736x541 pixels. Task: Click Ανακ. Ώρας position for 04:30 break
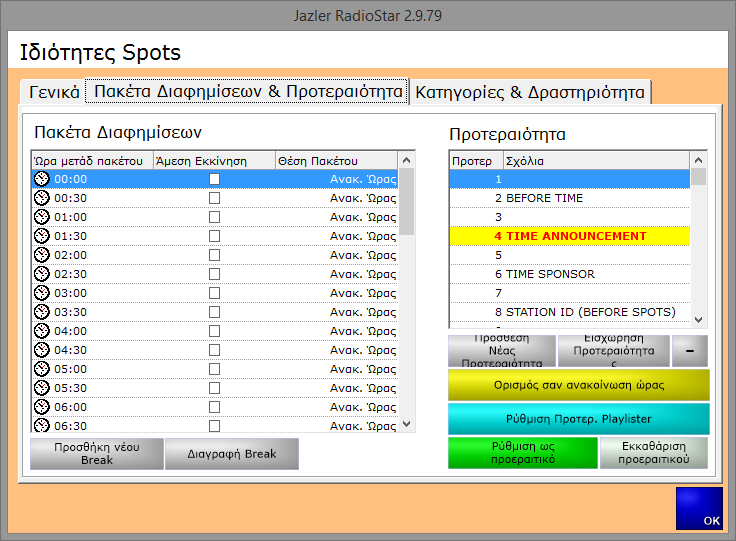(363, 350)
